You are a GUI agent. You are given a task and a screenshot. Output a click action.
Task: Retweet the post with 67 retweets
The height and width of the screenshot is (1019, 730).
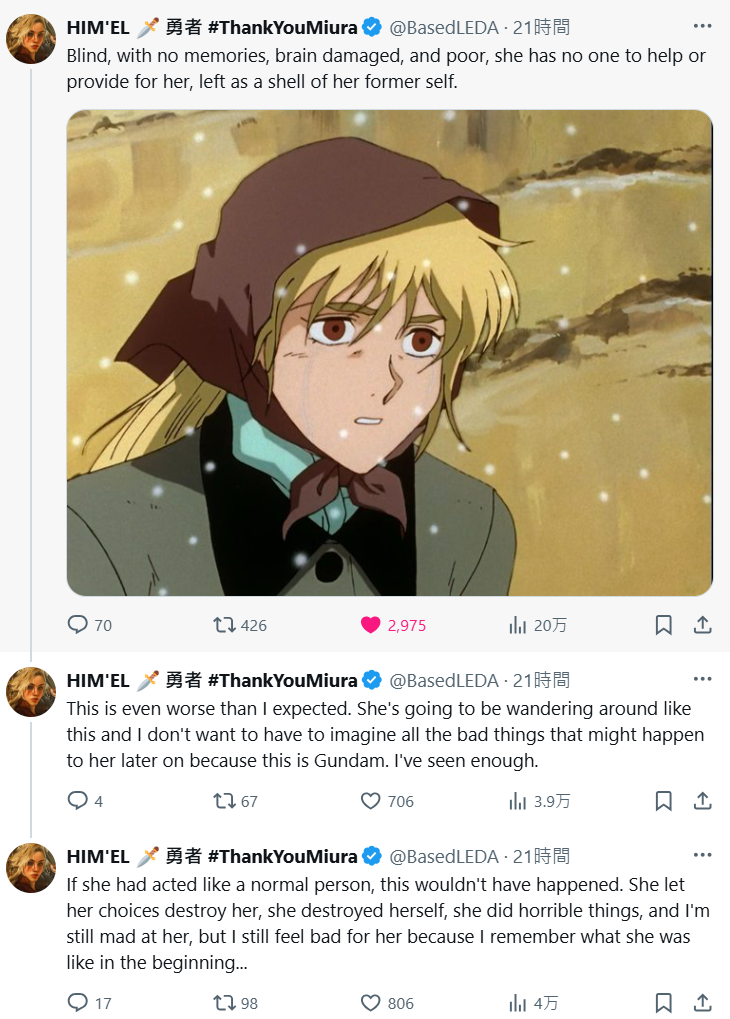pyautogui.click(x=224, y=801)
